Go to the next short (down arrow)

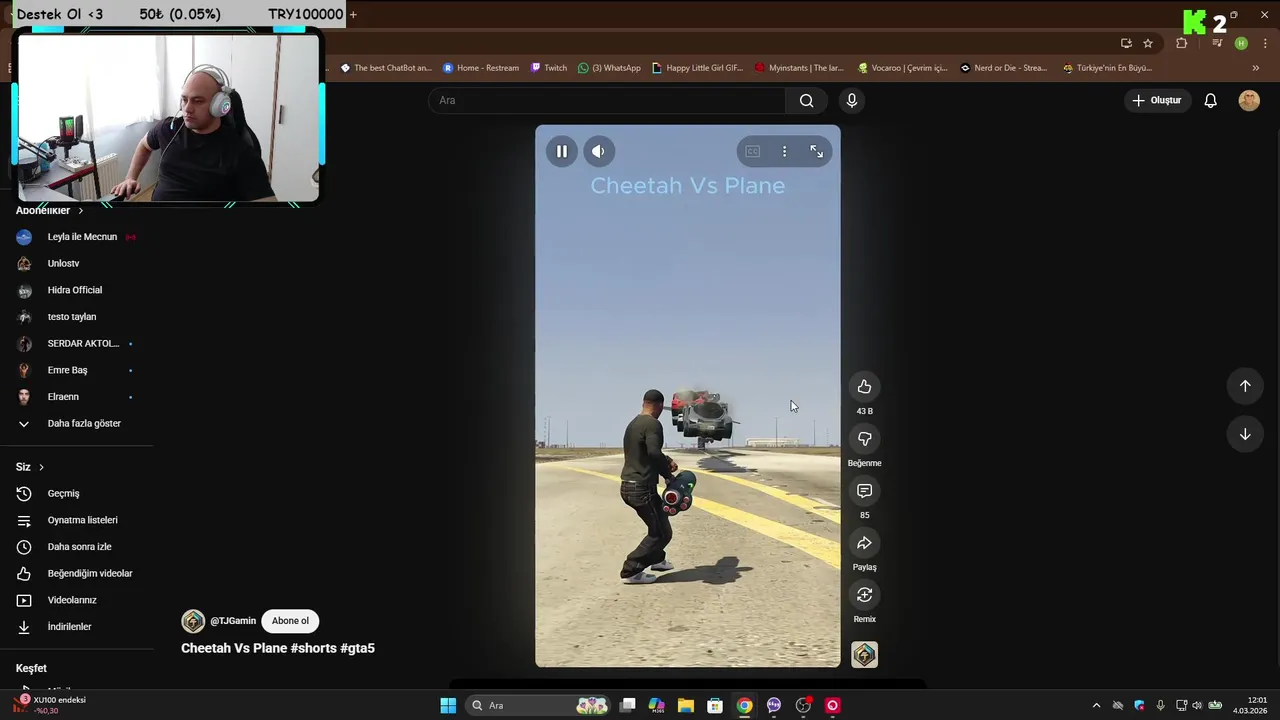click(x=1245, y=434)
